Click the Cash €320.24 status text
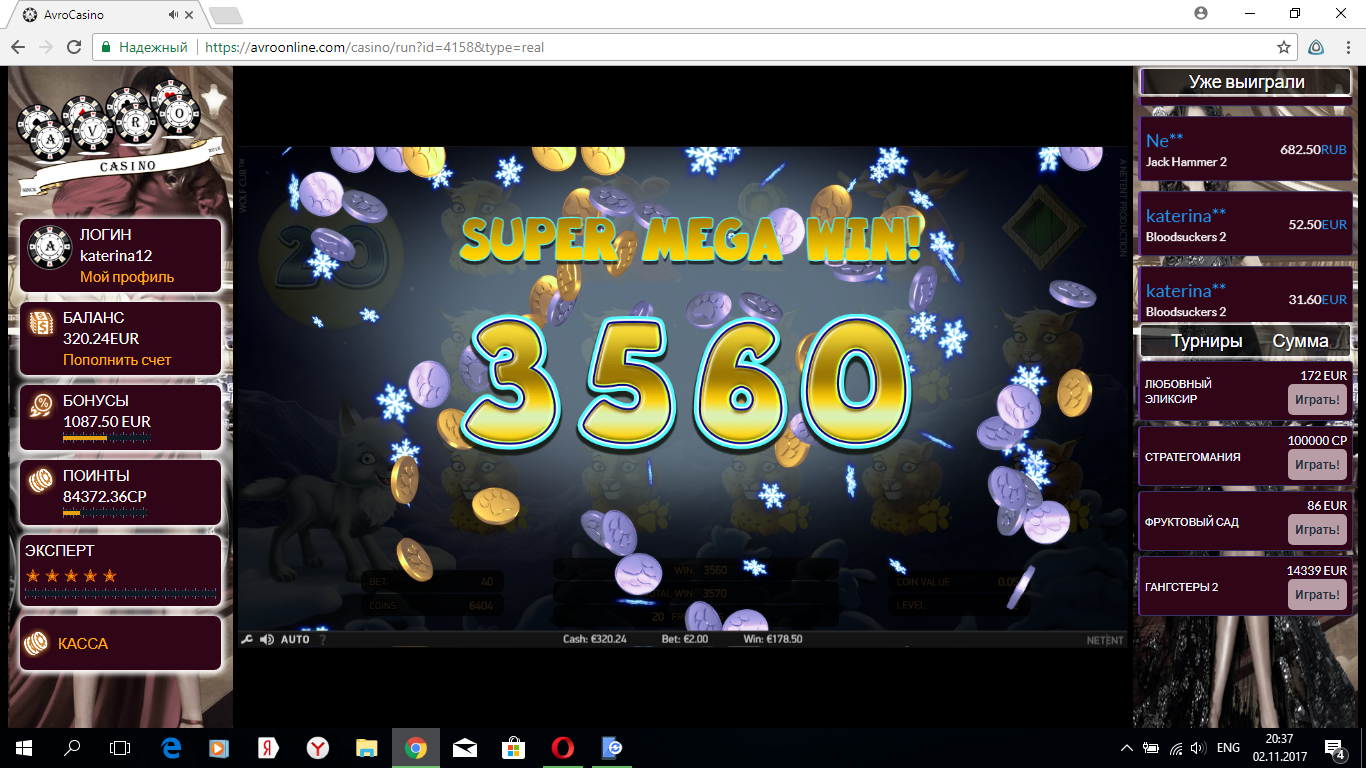This screenshot has width=1366, height=768. point(595,640)
